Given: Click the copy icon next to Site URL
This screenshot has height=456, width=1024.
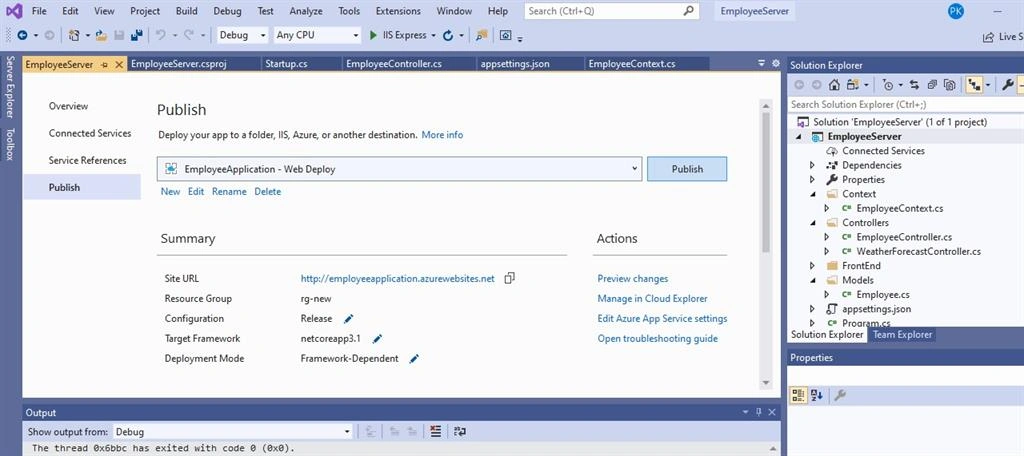Looking at the screenshot, I should [x=509, y=278].
